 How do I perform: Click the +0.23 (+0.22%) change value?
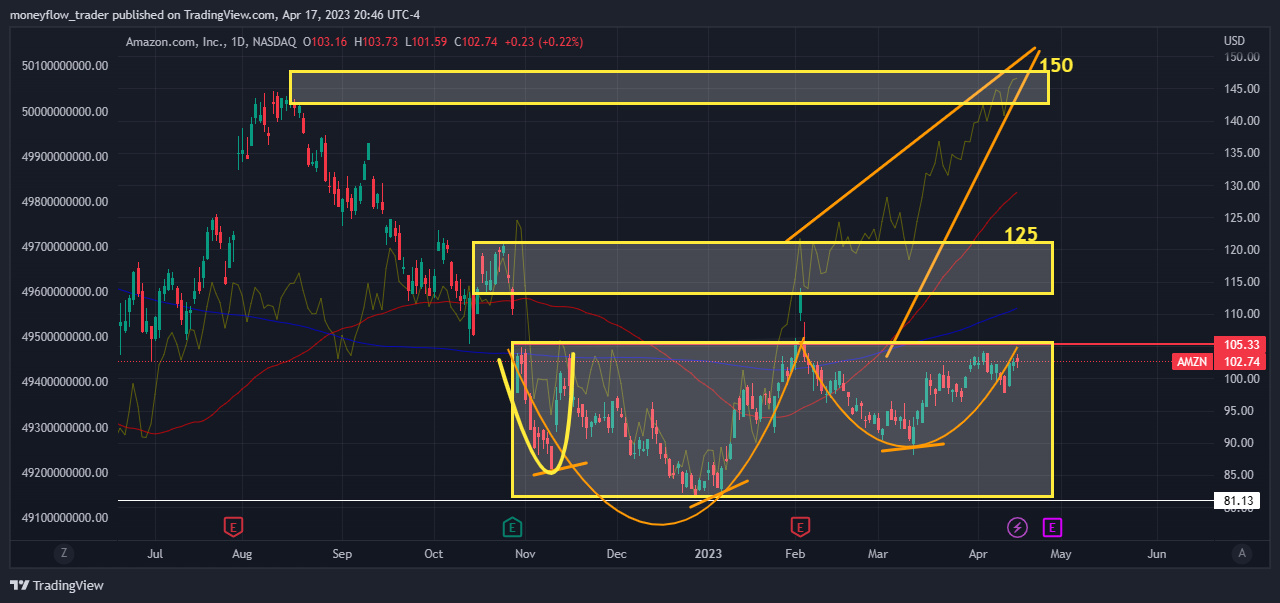[x=545, y=42]
